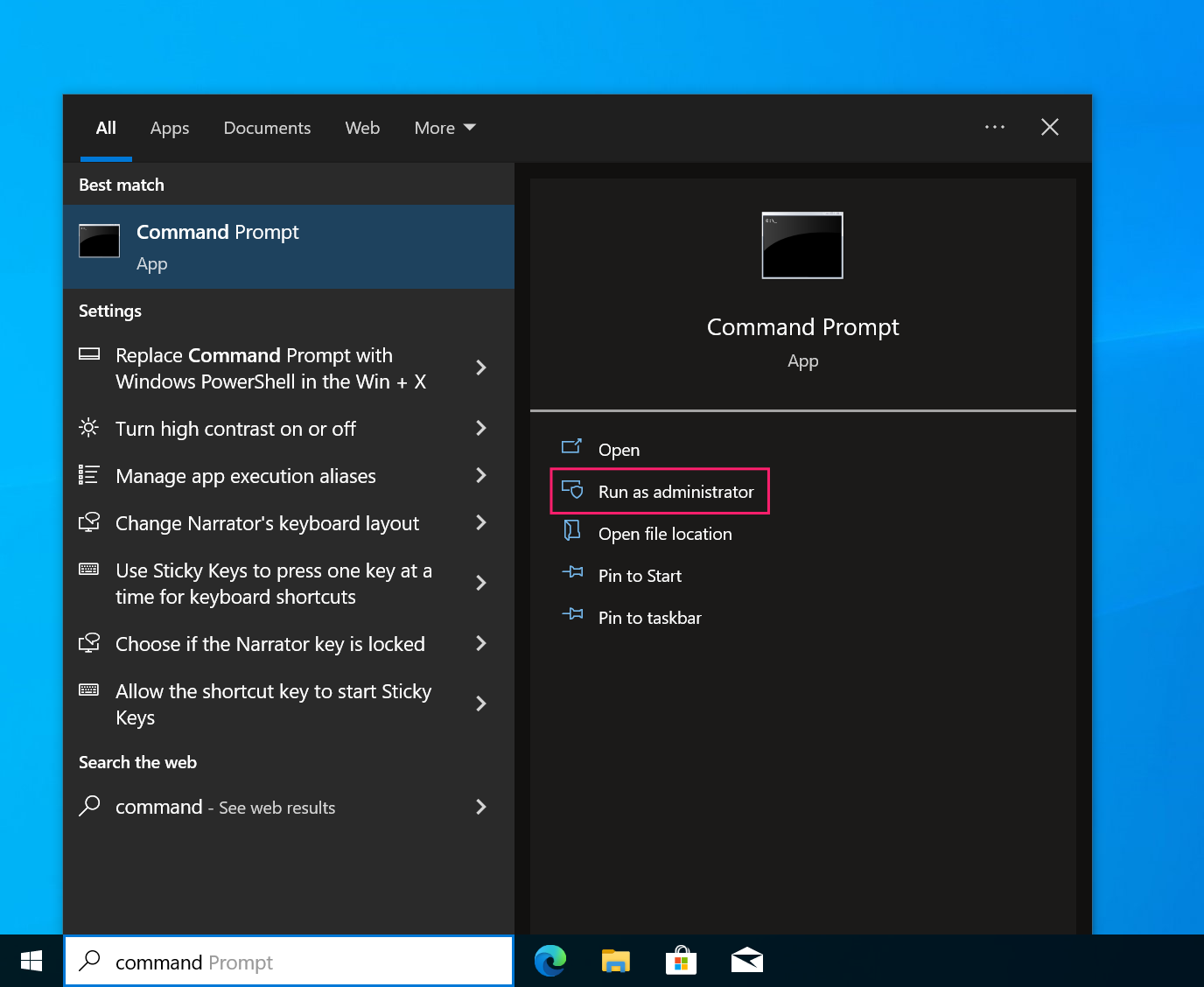Open the Windows Start button
The width and height of the screenshot is (1204, 987).
click(31, 961)
